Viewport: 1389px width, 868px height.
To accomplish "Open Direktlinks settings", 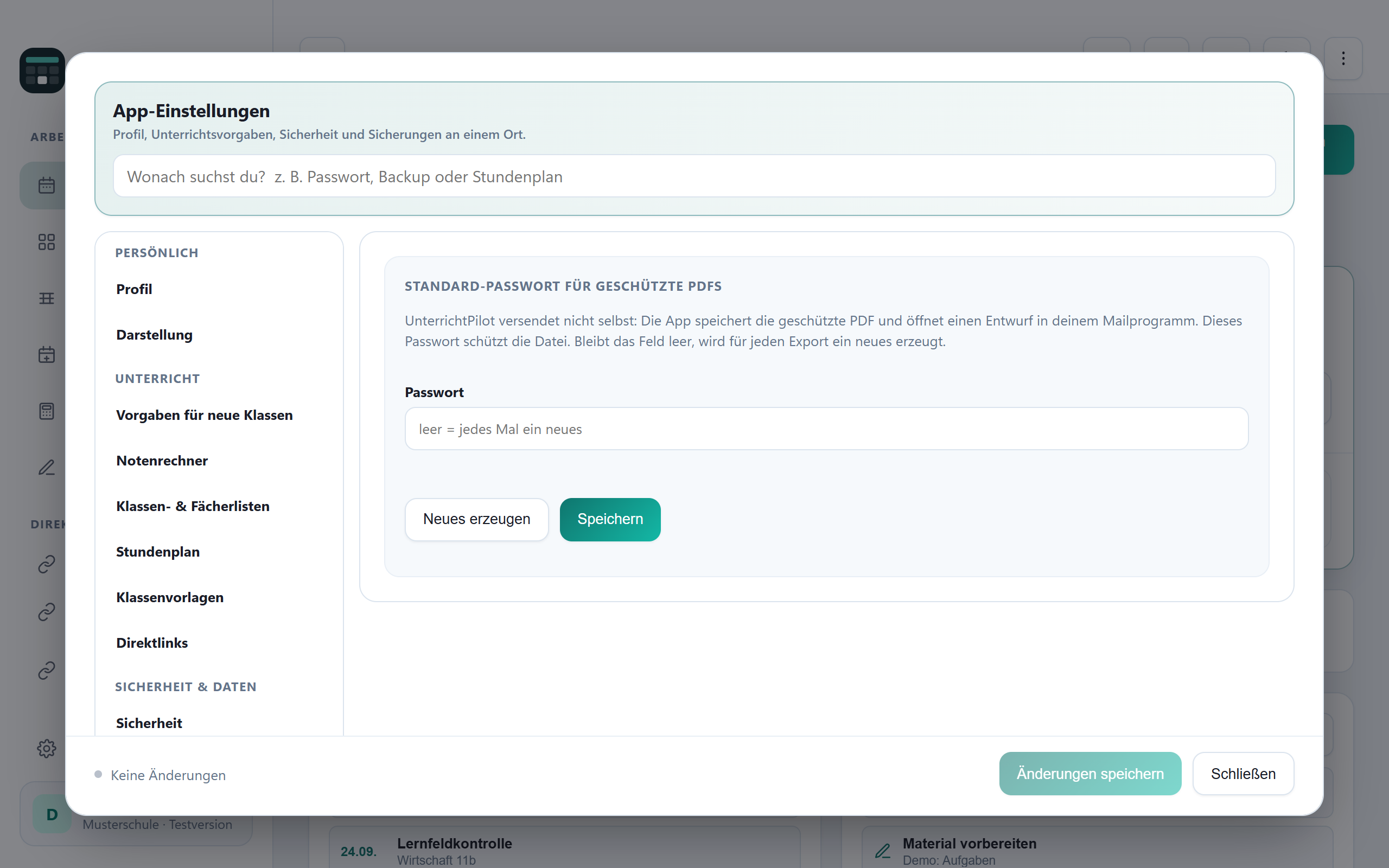I will click(151, 642).
